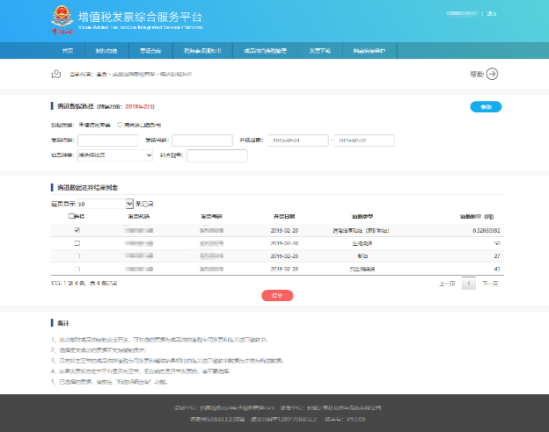Click the end date input field

click(x=364, y=140)
